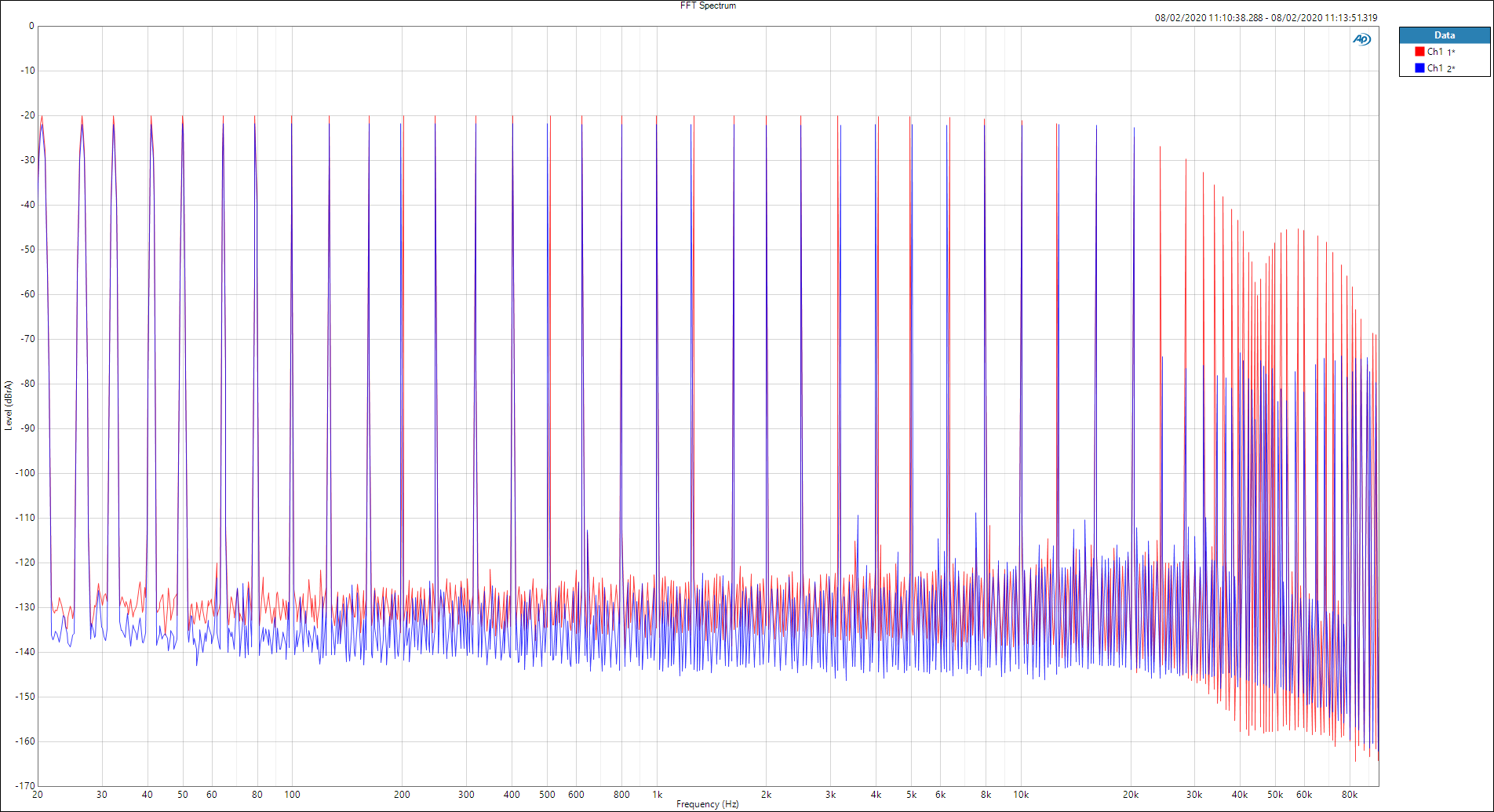This screenshot has height=812, width=1494.
Task: Click the 20k tick label on the frequency axis
Action: (1130, 795)
